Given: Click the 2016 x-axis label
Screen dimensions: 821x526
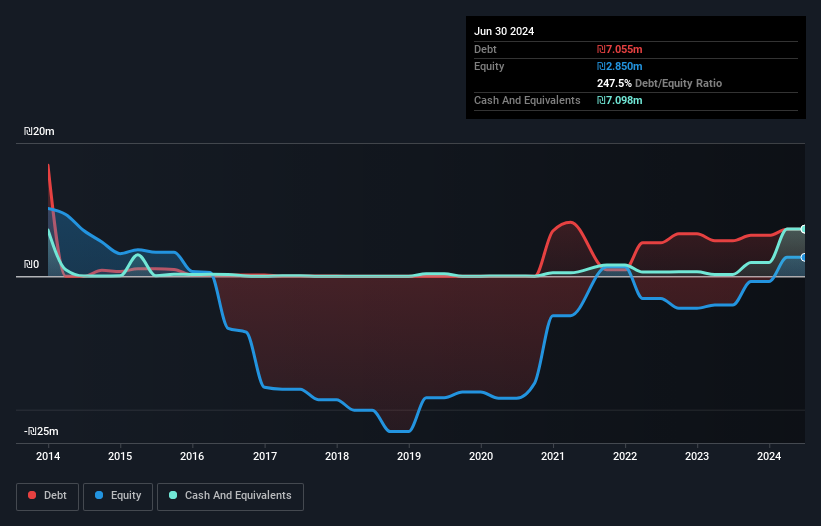Looking at the screenshot, I should point(192,456).
